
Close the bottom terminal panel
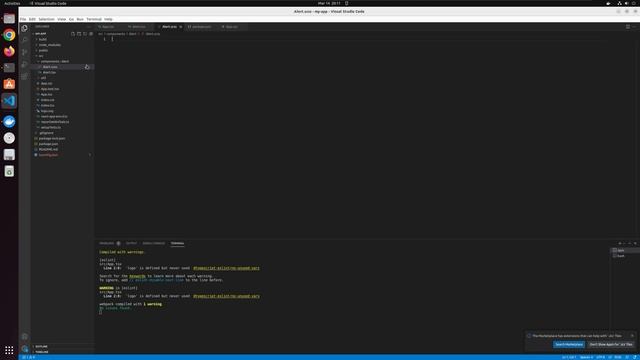(x=635, y=243)
